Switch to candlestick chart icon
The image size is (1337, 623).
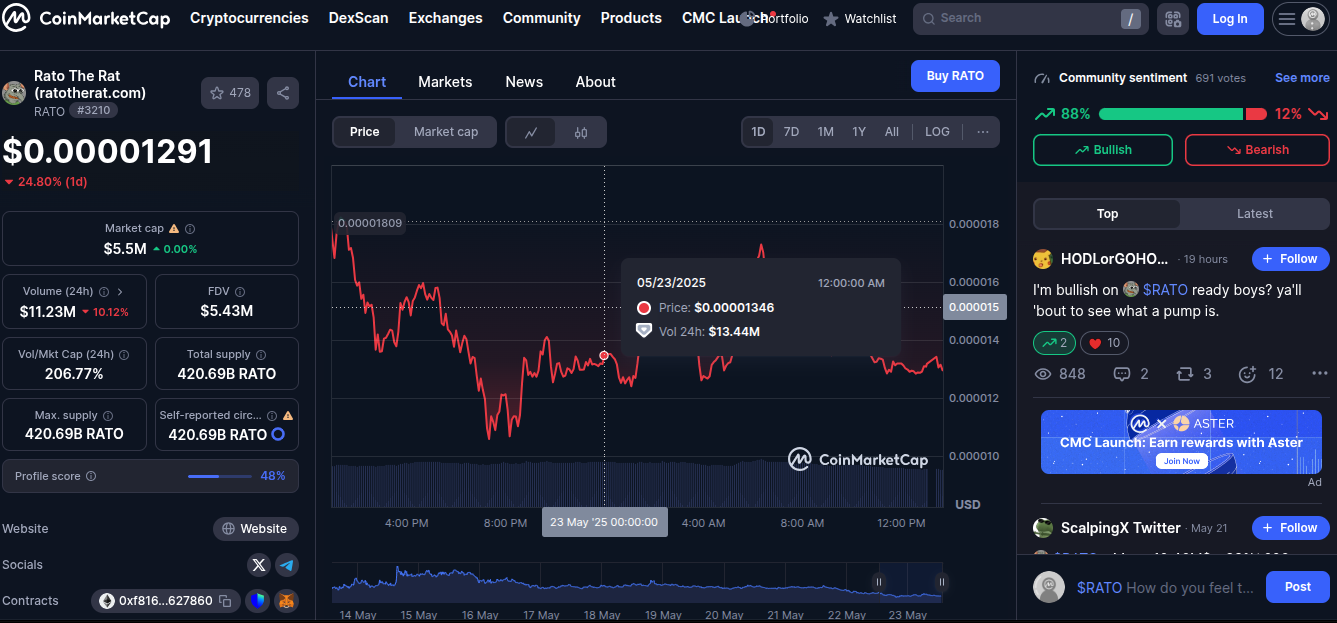(581, 132)
